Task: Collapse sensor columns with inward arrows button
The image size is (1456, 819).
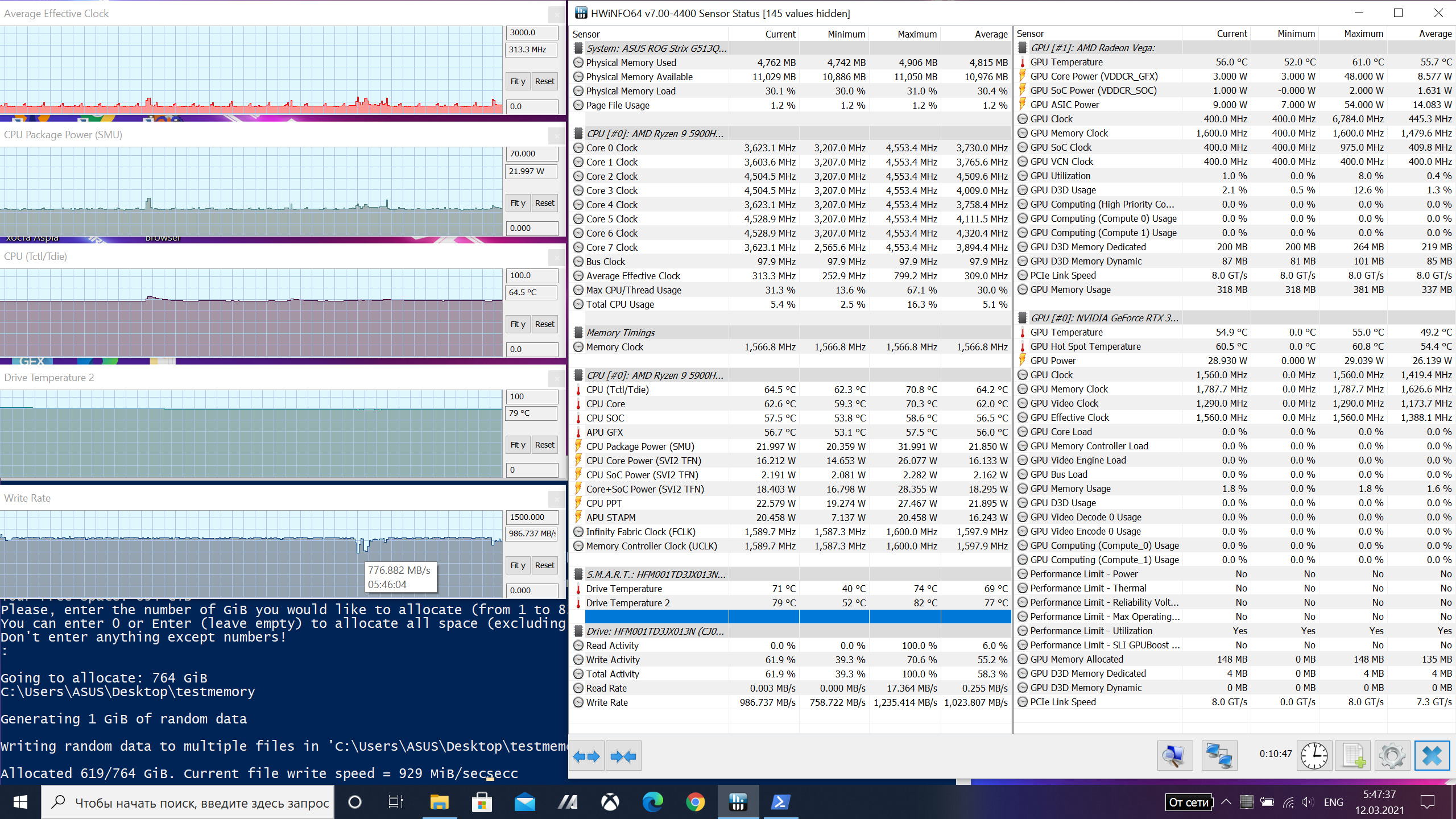Action: click(623, 756)
